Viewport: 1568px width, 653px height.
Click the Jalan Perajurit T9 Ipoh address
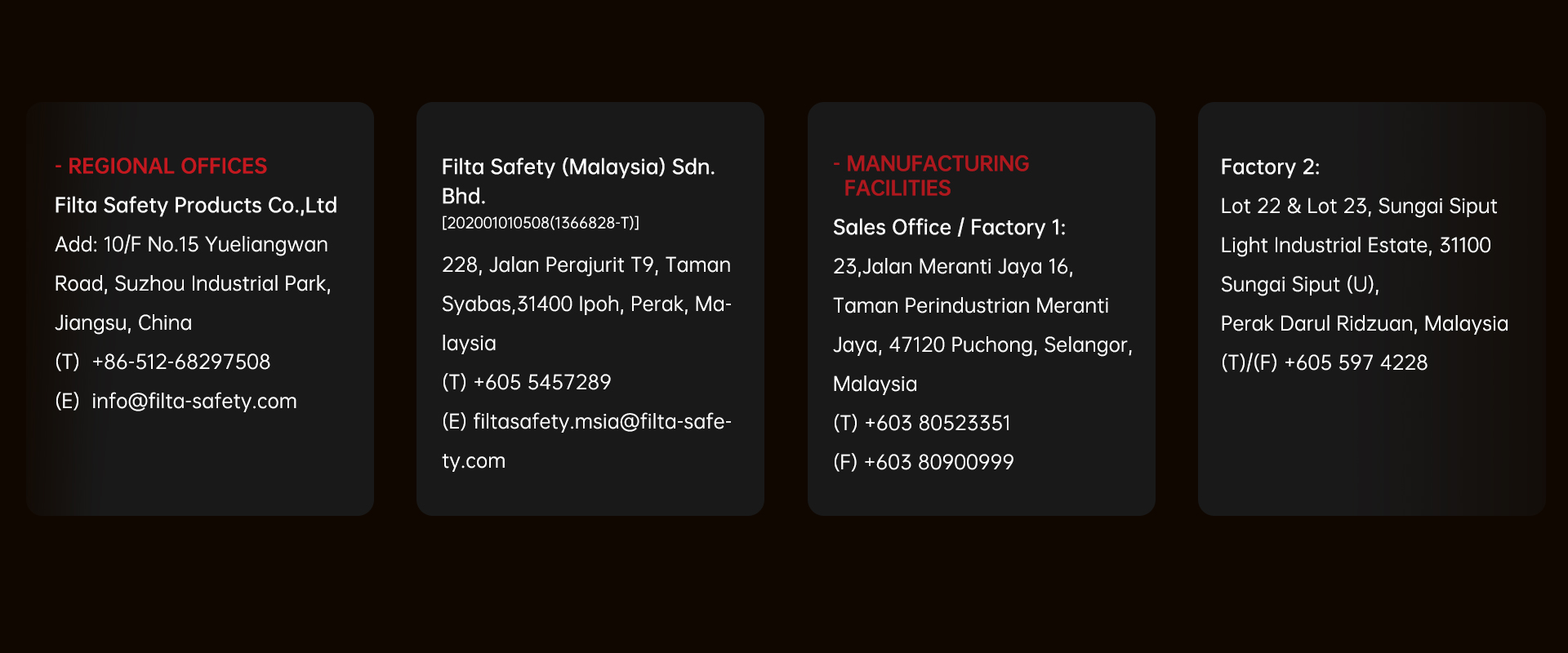(586, 304)
